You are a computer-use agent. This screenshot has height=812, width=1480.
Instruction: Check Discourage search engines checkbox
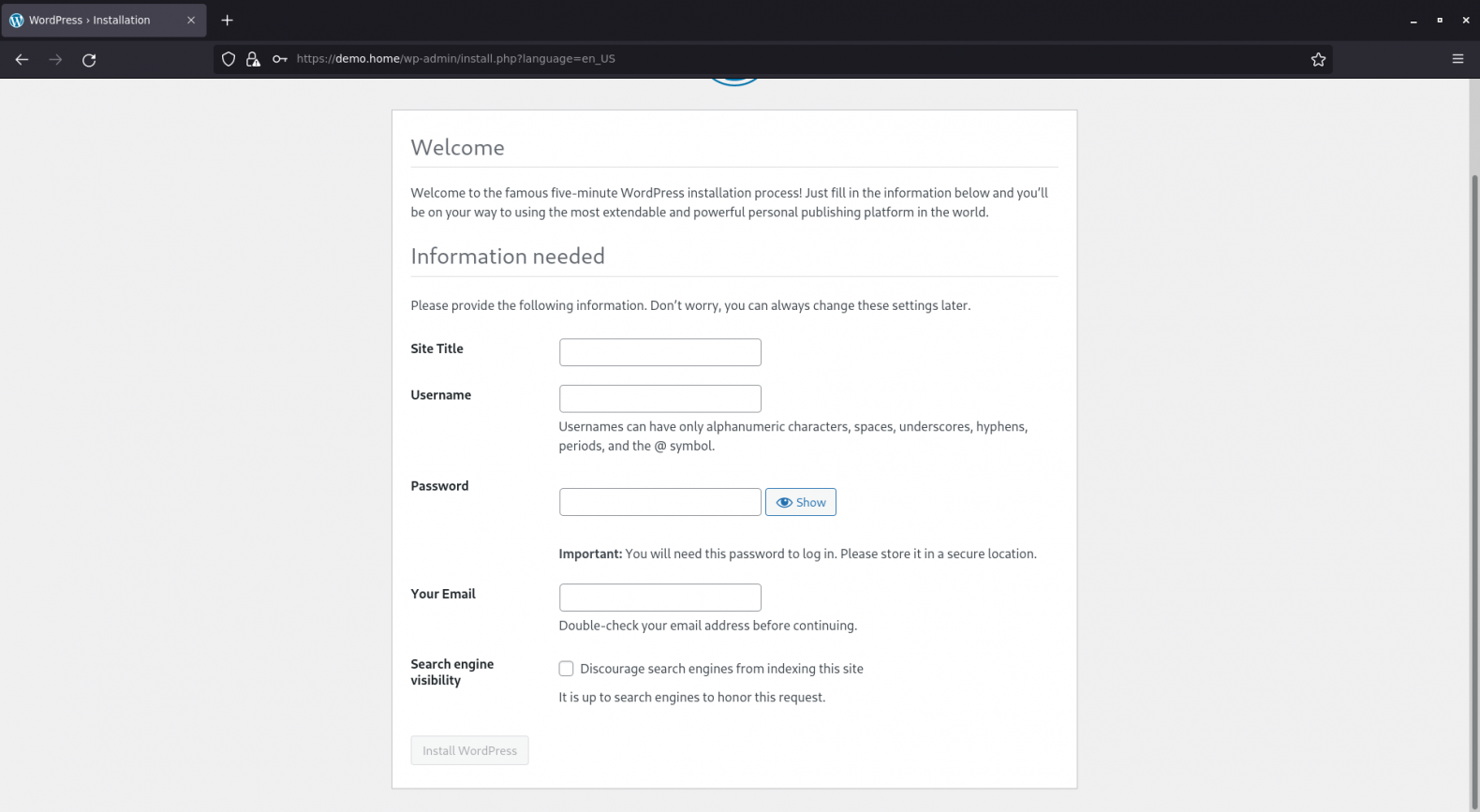tap(566, 669)
